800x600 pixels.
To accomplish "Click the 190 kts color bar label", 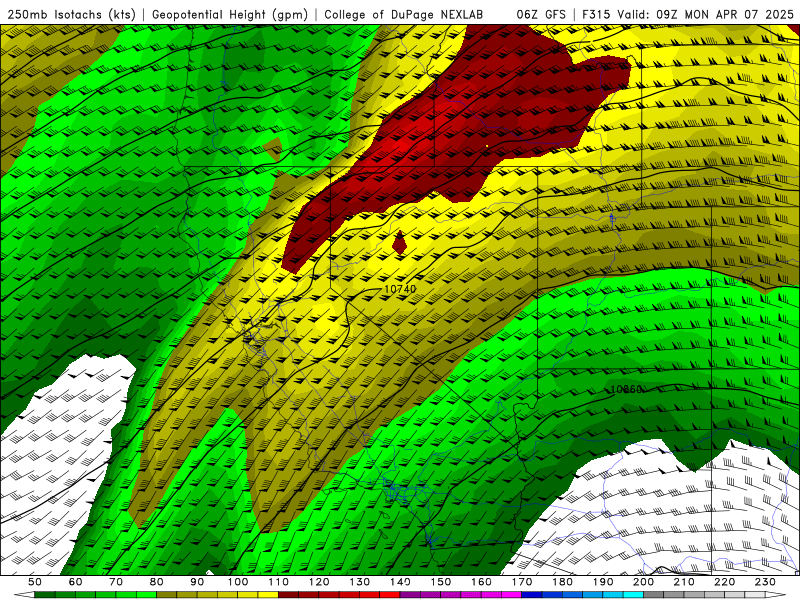I will 603,582.
